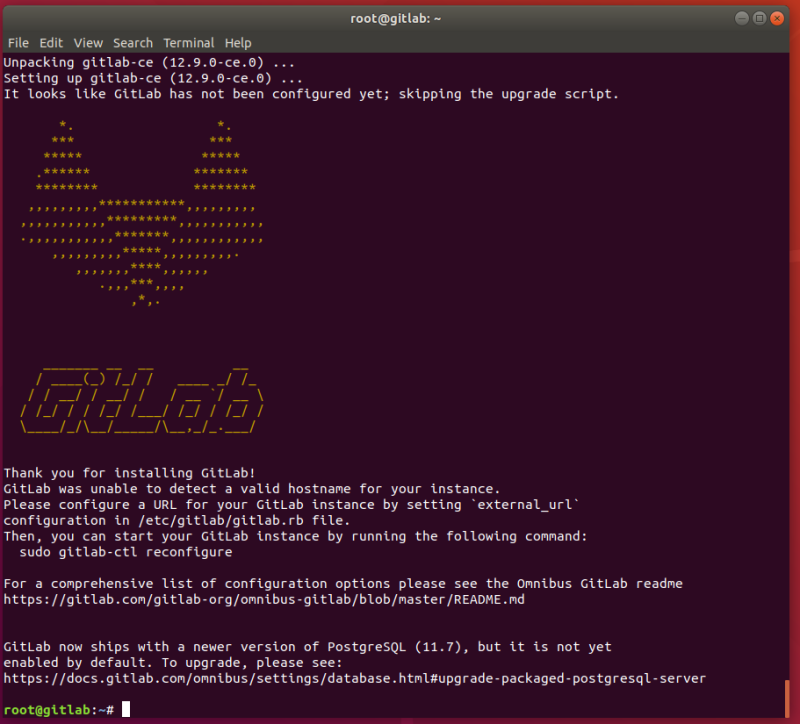Viewport: 800px width, 724px height.
Task: Select the external_url configuration text
Action: (x=525, y=504)
